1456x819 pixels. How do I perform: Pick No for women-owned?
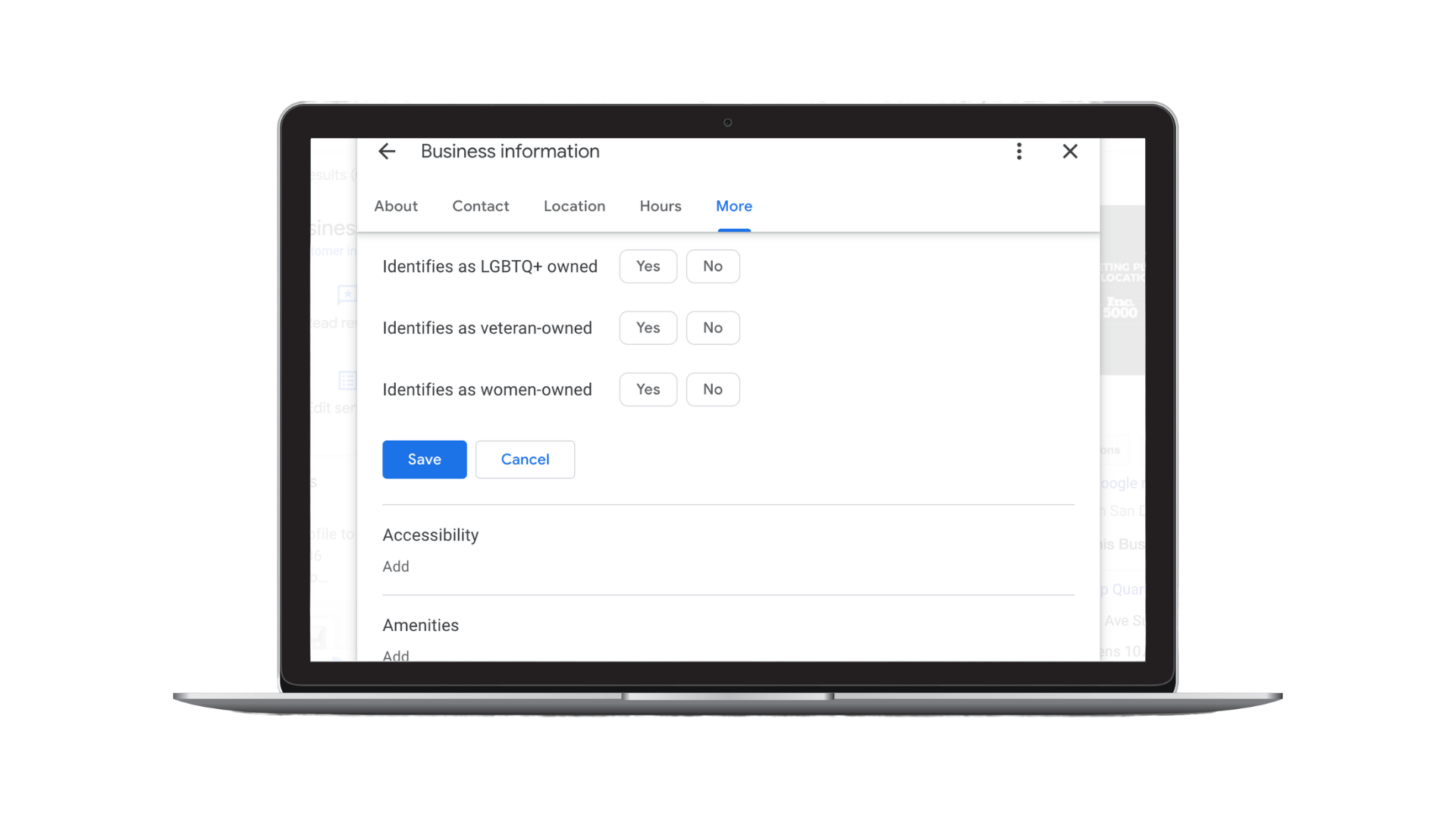click(x=712, y=389)
